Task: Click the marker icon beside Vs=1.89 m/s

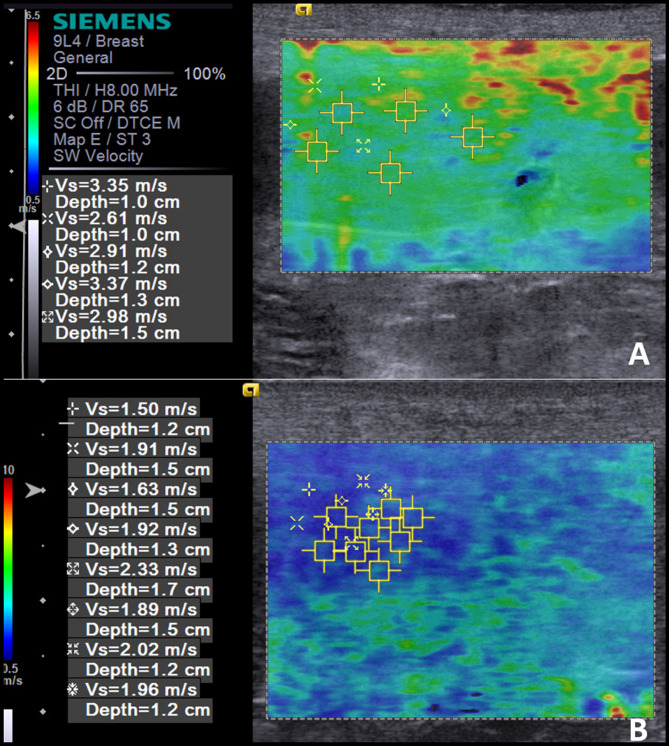Action: (73, 609)
